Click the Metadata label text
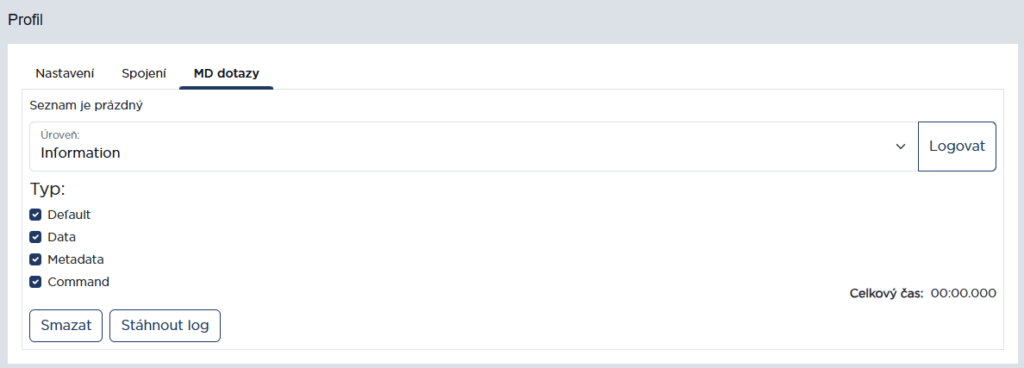This screenshot has height=368, width=1024. (x=76, y=260)
